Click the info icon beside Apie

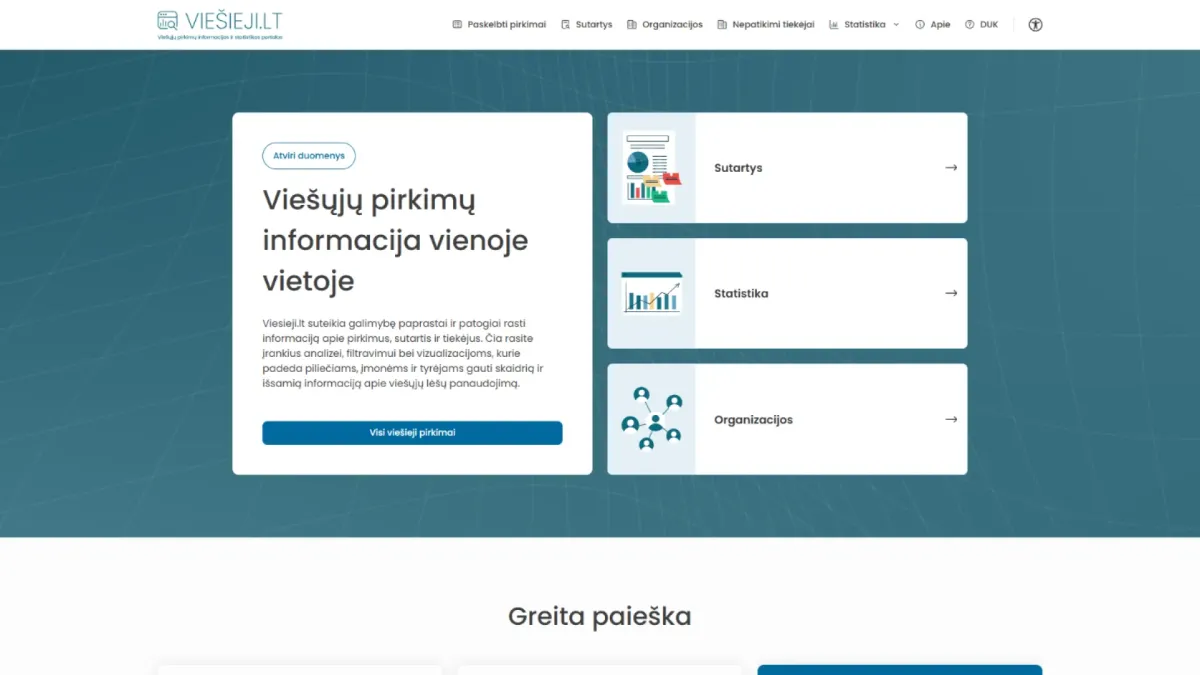(x=920, y=25)
